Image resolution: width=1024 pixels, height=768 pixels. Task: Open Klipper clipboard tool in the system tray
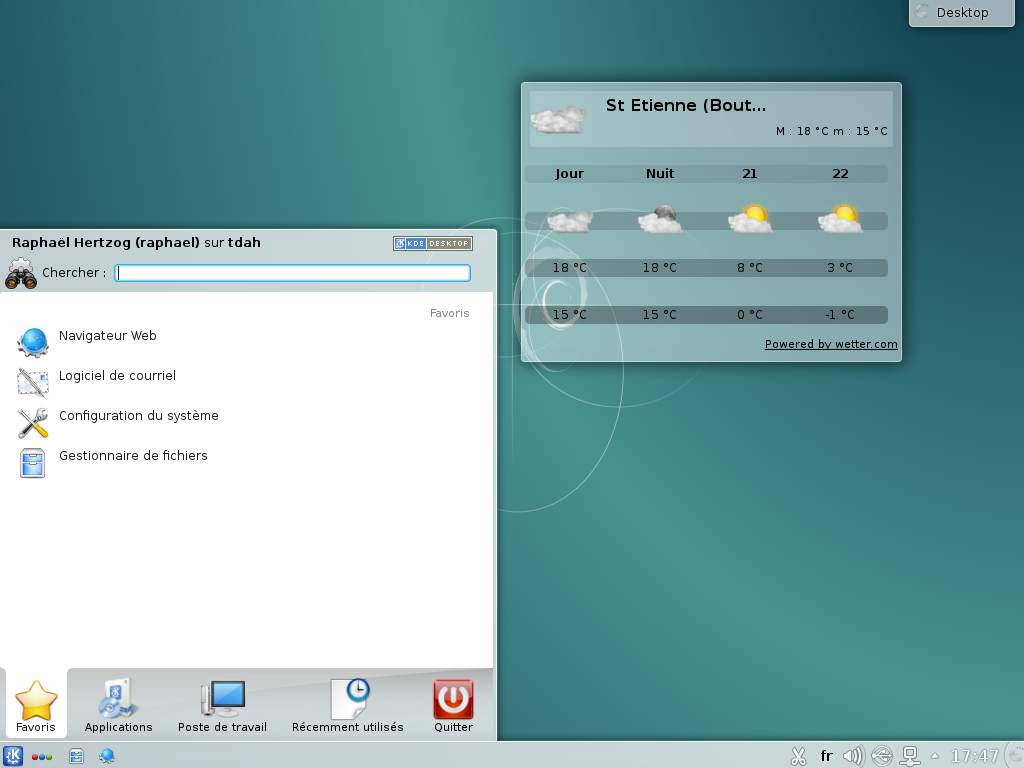click(797, 756)
